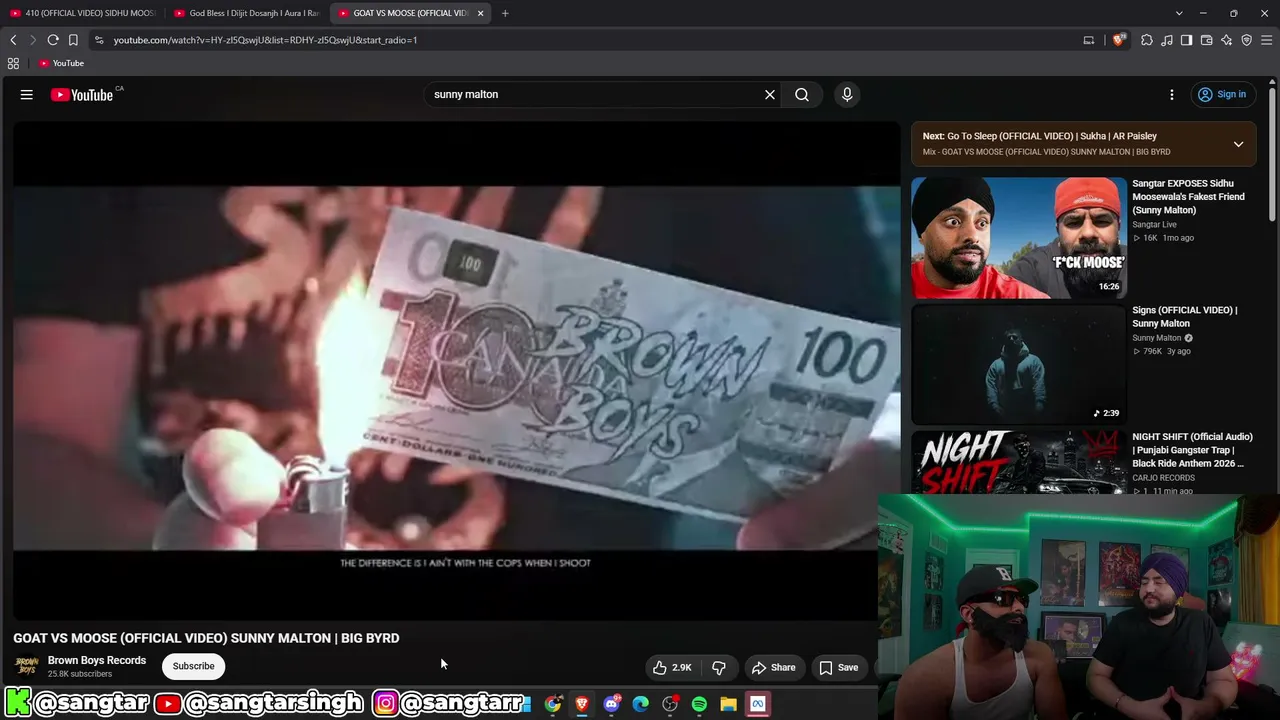Like the video with thumbs up
Viewport: 1280px width, 720px height.
pyautogui.click(x=673, y=667)
